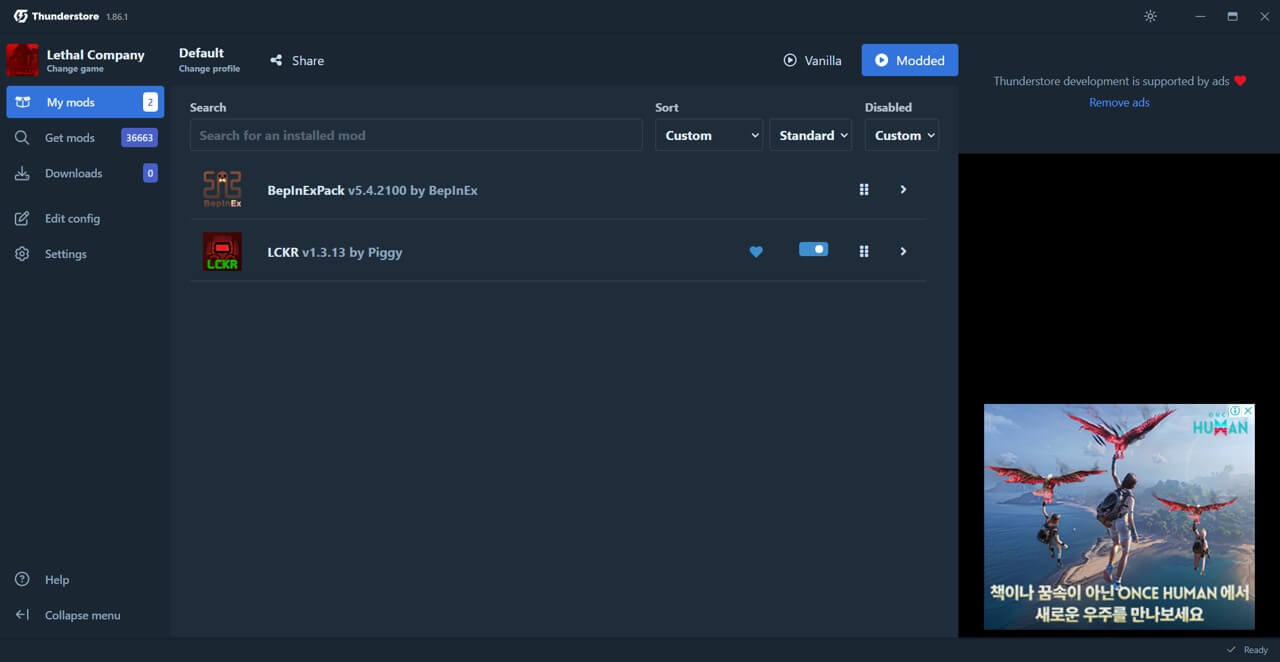The width and height of the screenshot is (1280, 662).
Task: Click the ad info icon
Action: point(1236,410)
